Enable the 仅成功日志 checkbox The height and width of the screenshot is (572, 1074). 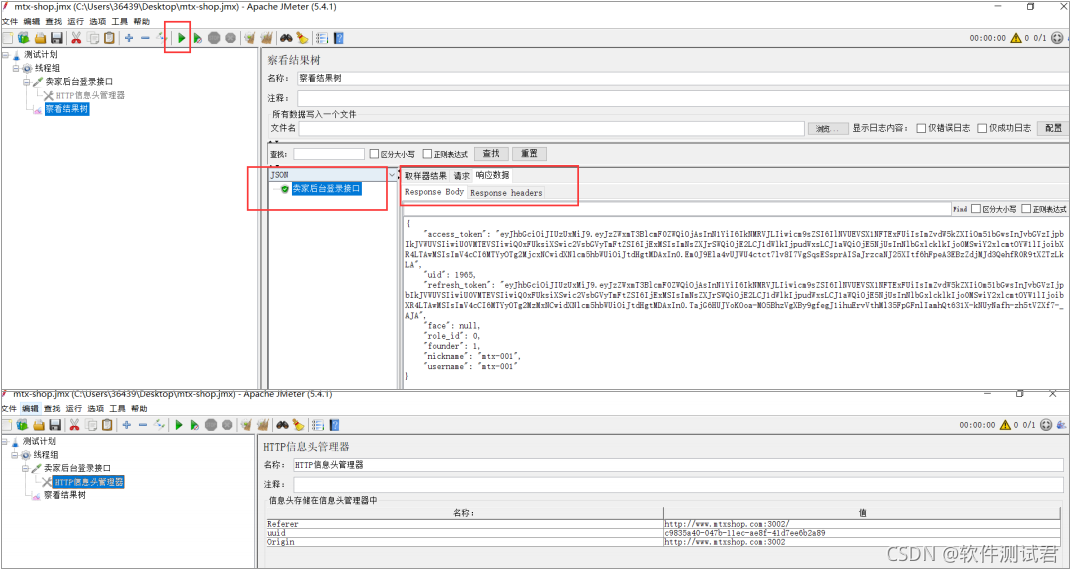point(982,128)
